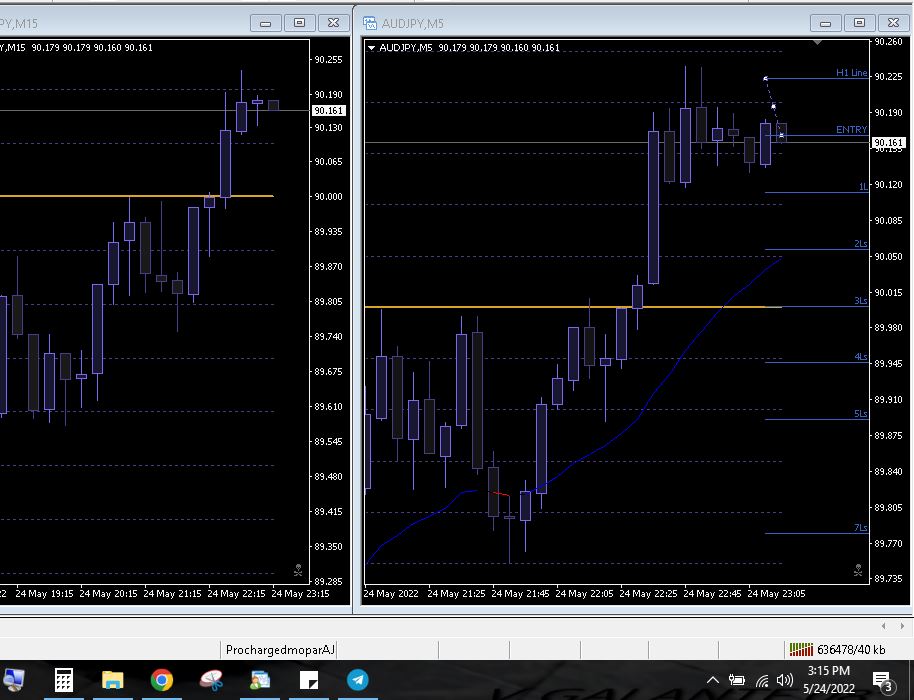
Task: Expand the triangle dropdown beside AUDJPY,M5 in the chart
Action: click(371, 48)
